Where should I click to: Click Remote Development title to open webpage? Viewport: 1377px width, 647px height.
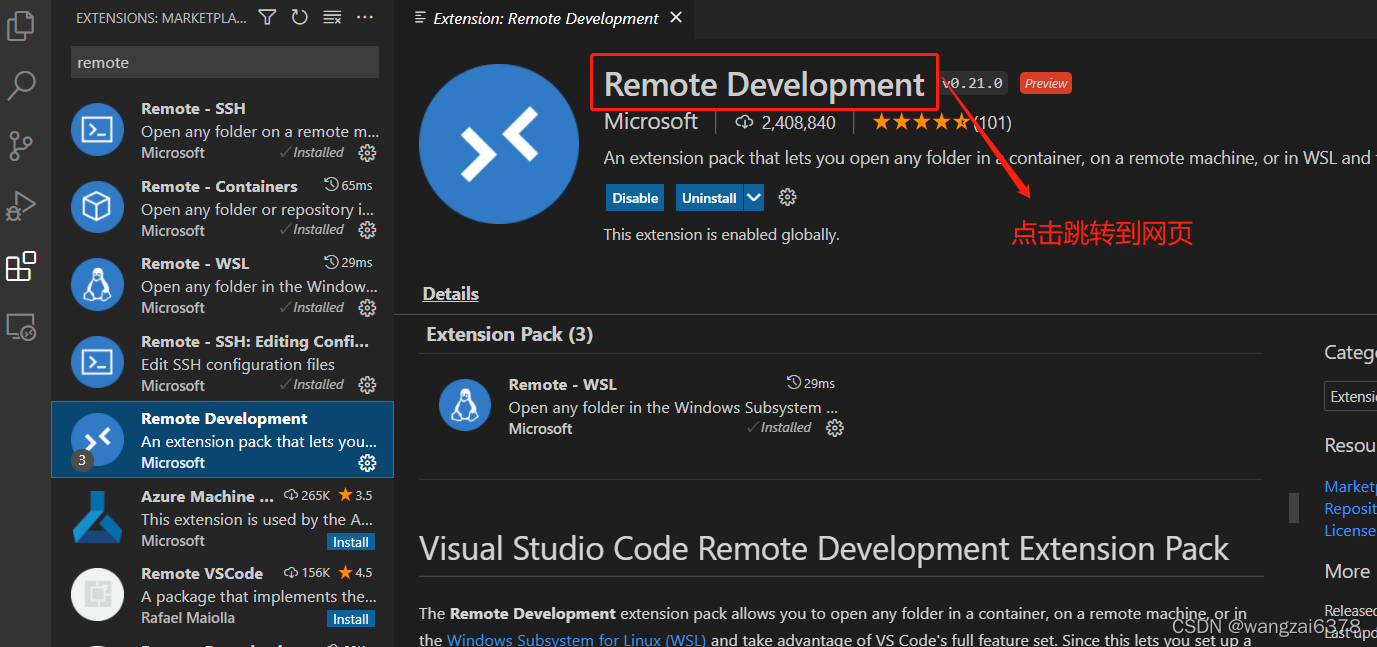click(x=764, y=84)
